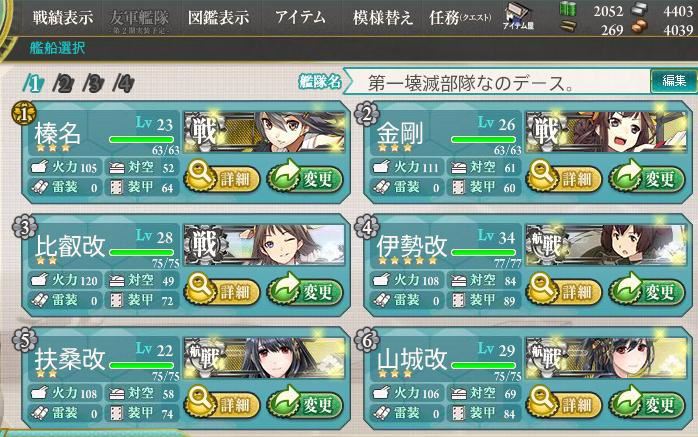Click the fleet name text field

[498, 83]
